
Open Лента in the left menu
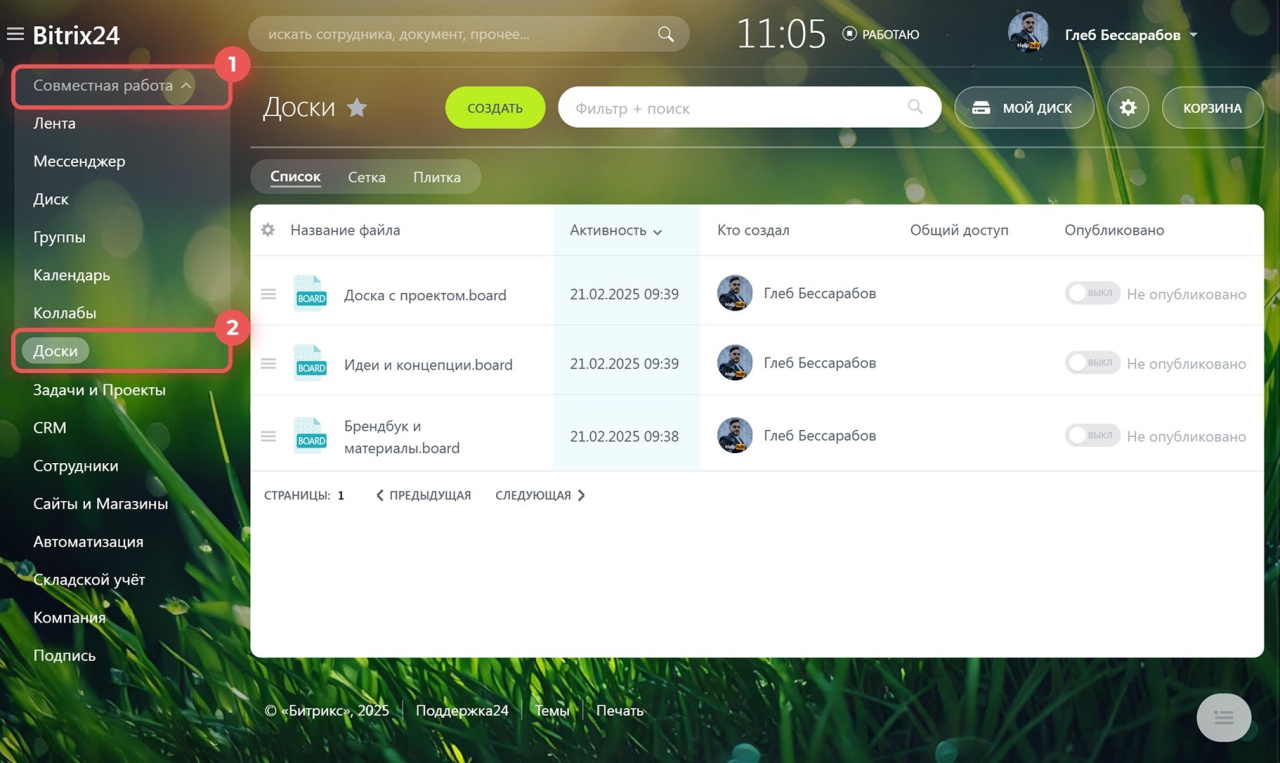tap(54, 123)
